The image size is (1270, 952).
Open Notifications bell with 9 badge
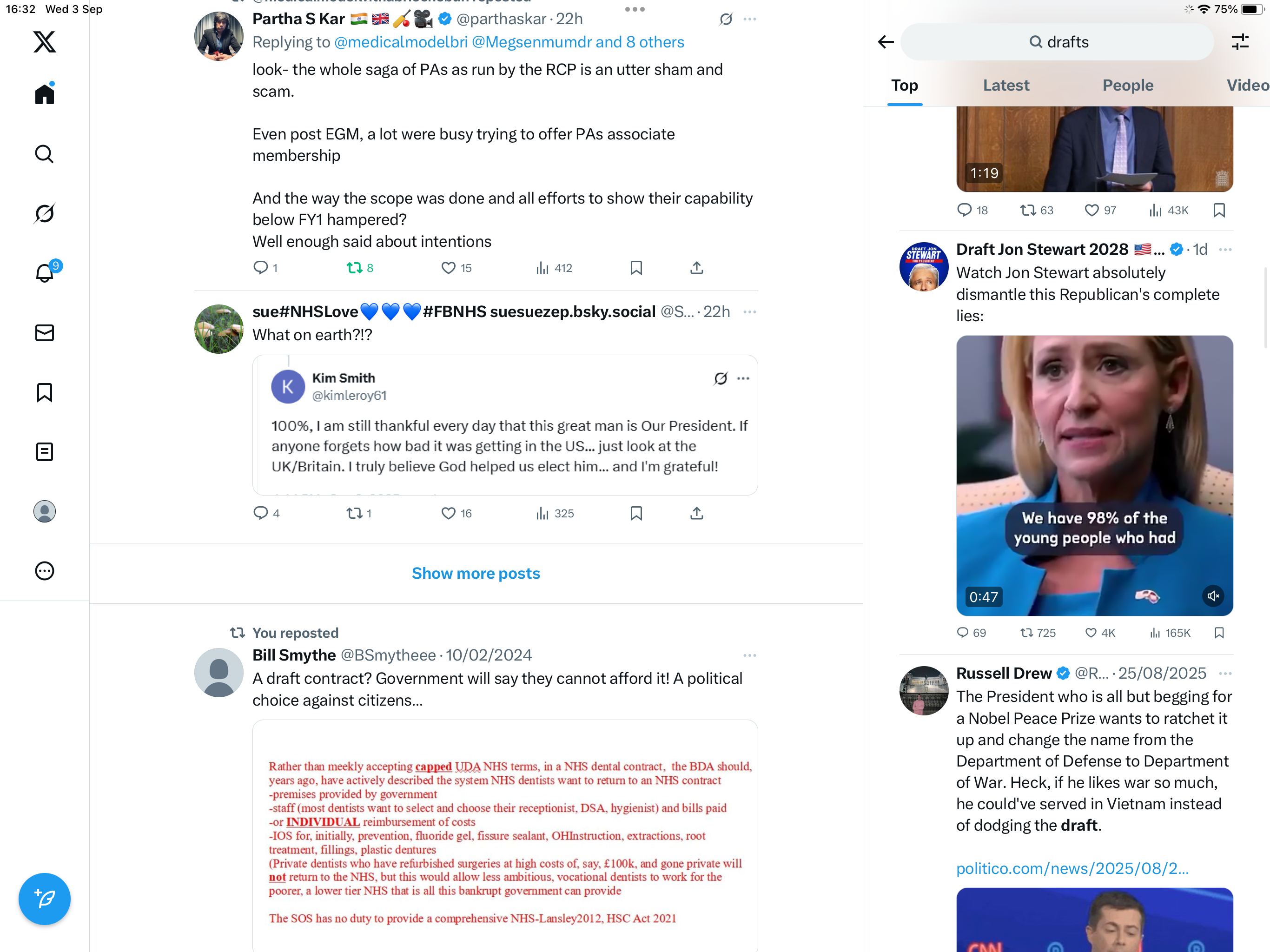point(46,272)
